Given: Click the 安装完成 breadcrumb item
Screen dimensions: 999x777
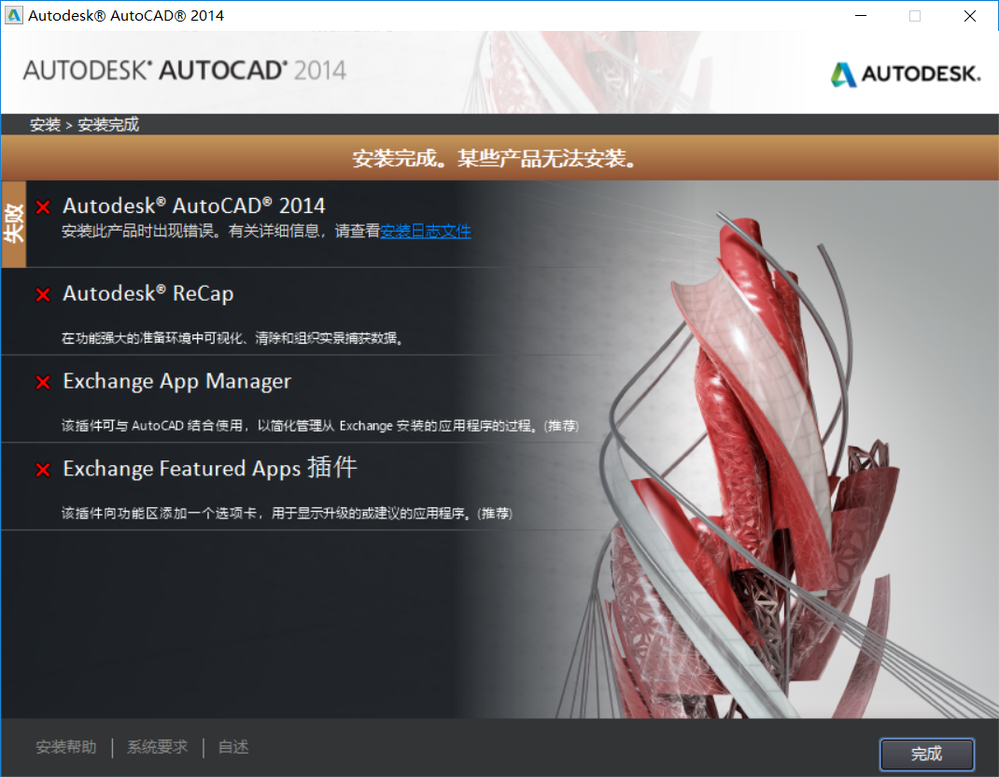Looking at the screenshot, I should 108,125.
